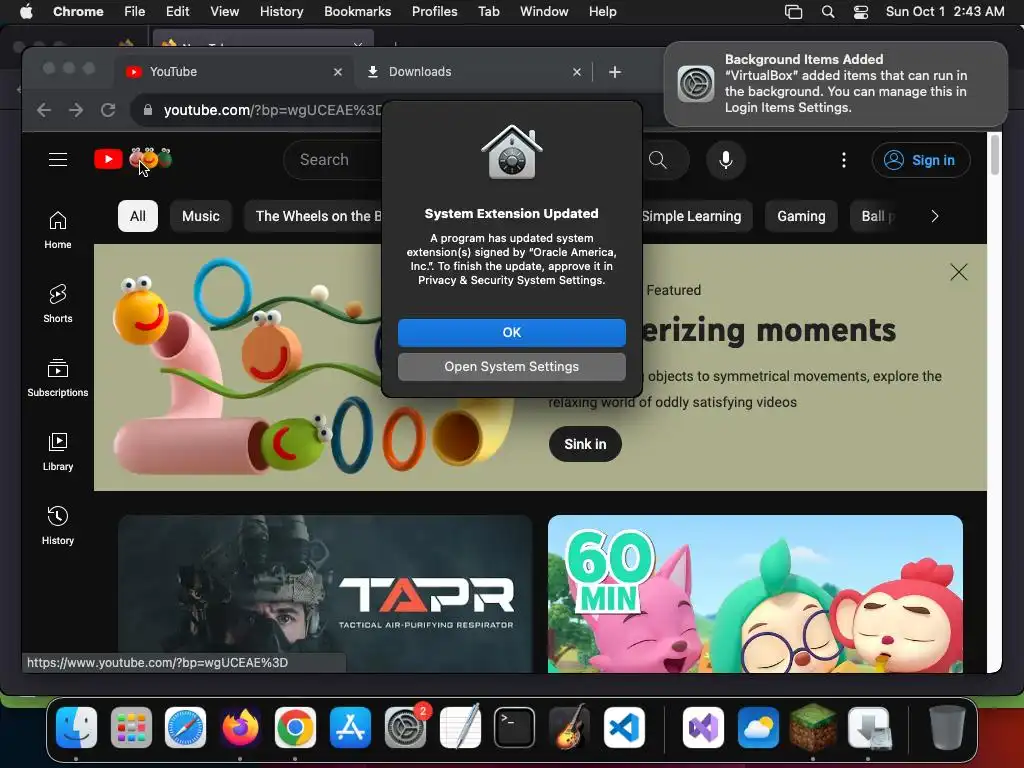1024x768 pixels.
Task: Click the browser back arrow
Action: coord(44,110)
